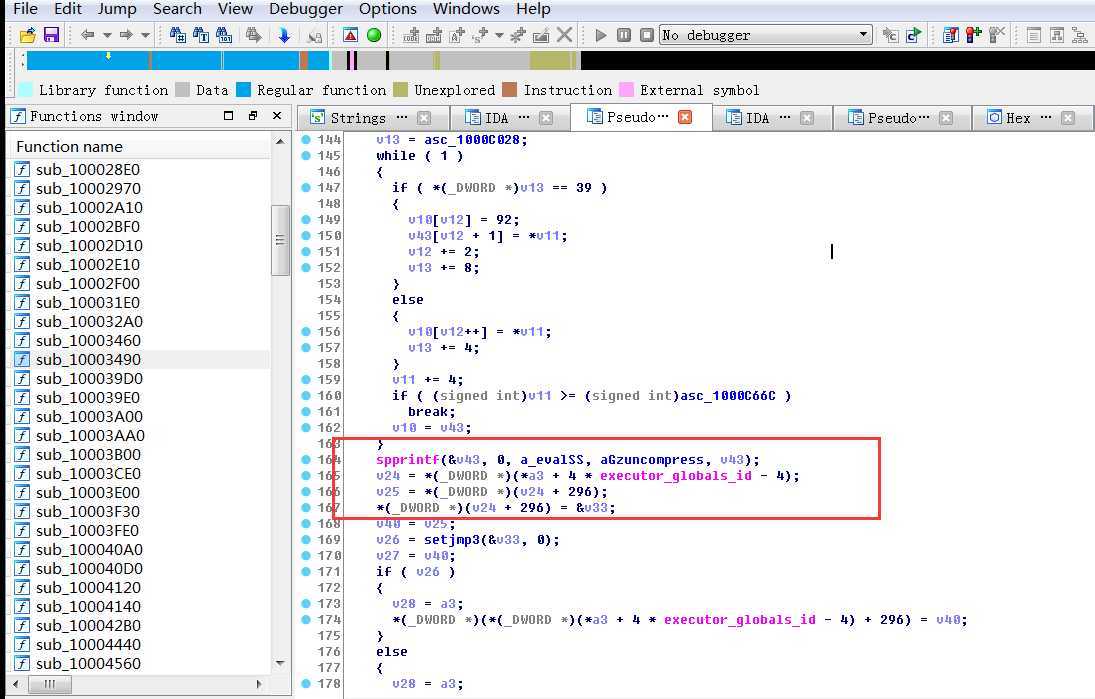Save the database with the floppy icon
The height and width of the screenshot is (699, 1095).
click(51, 35)
